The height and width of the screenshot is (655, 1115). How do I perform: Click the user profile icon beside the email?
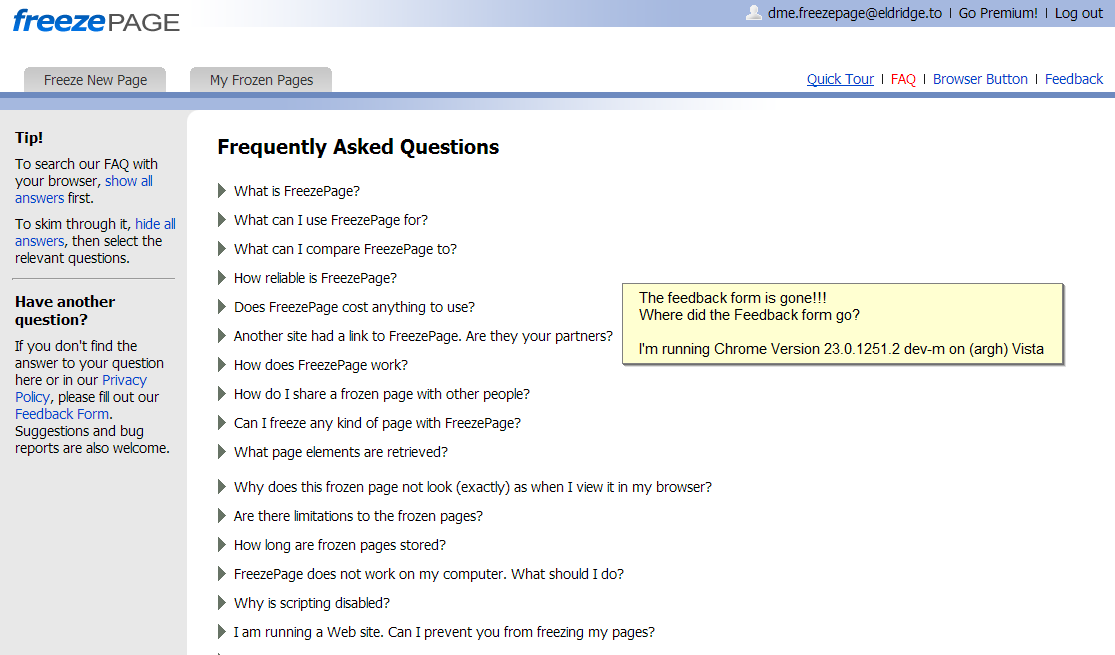(x=754, y=13)
